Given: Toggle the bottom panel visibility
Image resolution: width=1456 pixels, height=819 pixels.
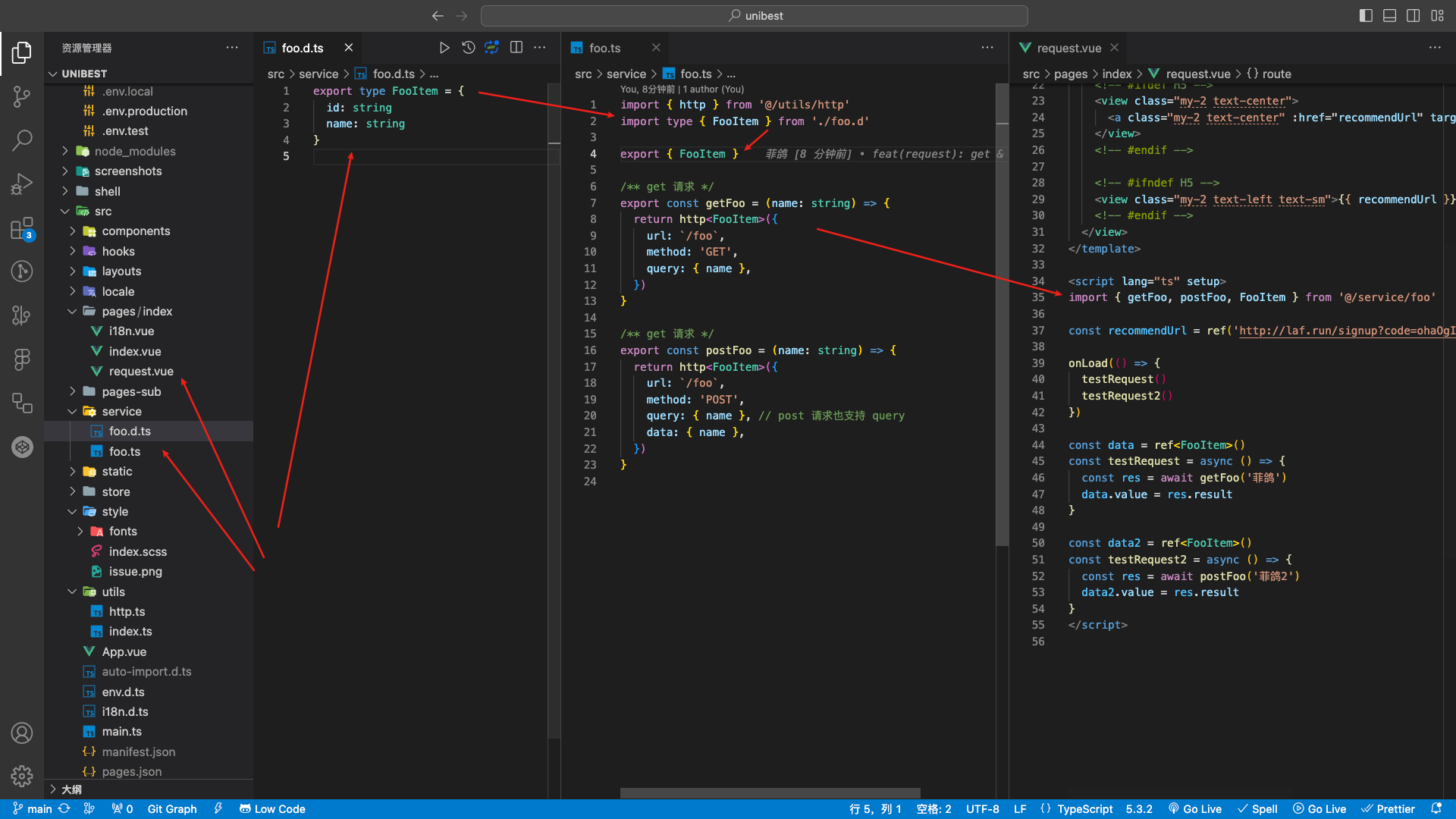Looking at the screenshot, I should [x=1389, y=15].
